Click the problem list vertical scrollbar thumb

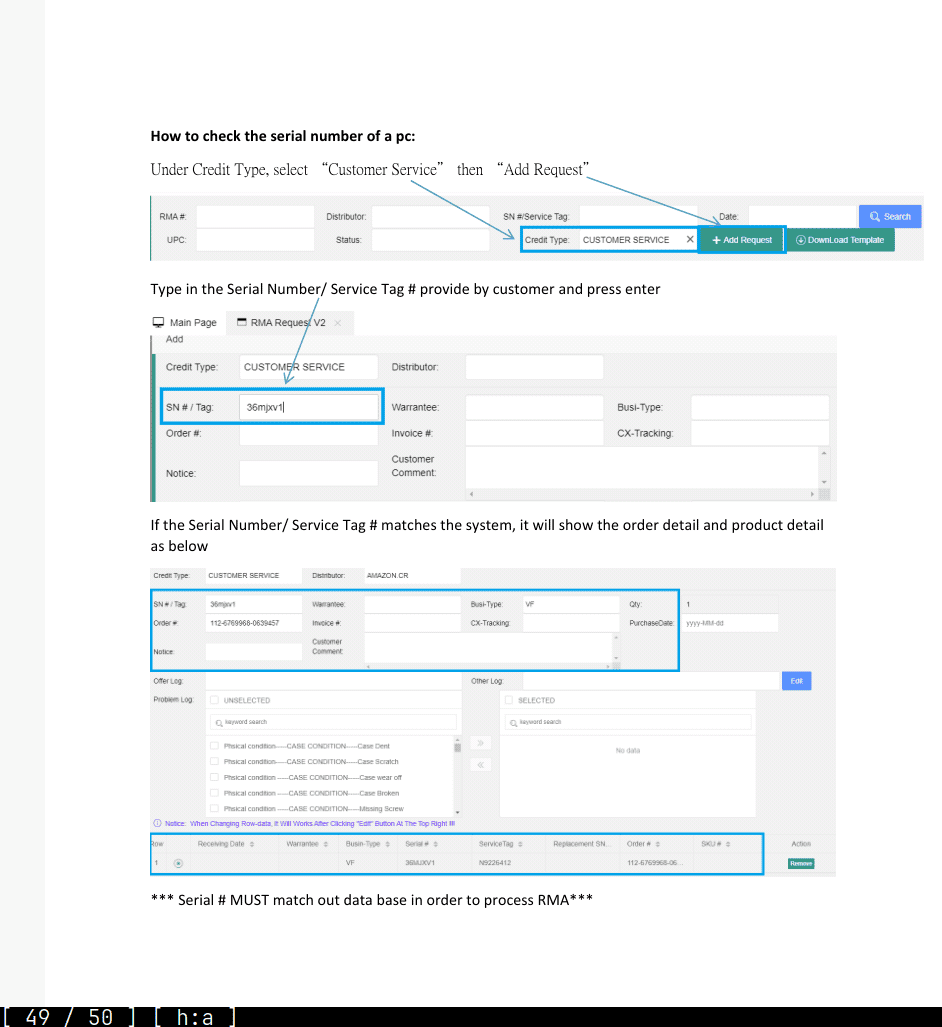click(457, 747)
